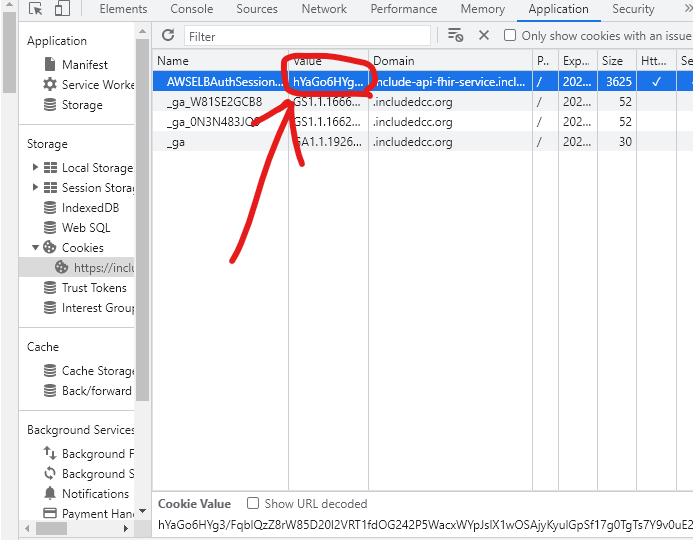The height and width of the screenshot is (540, 693).
Task: Open Interest Groups entry
Action: 89,308
